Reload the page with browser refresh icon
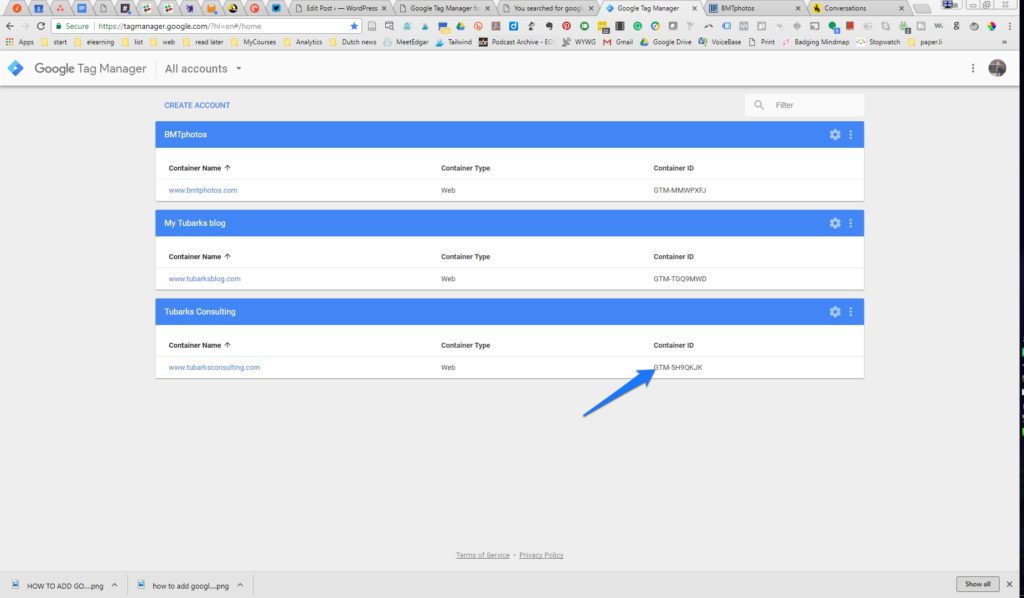Image resolution: width=1024 pixels, height=598 pixels. (x=41, y=26)
